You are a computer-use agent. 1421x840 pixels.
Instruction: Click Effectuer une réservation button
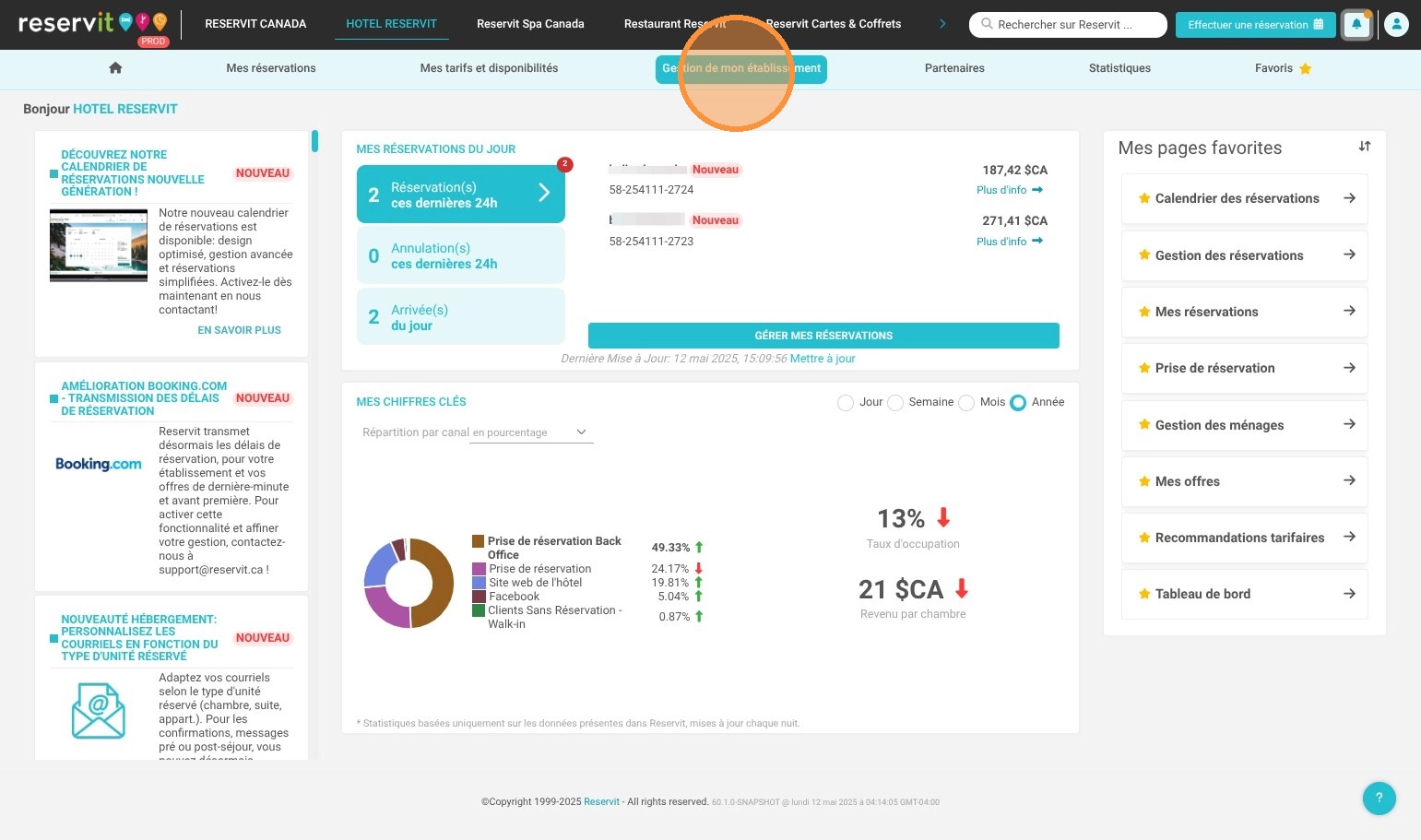tap(1255, 25)
